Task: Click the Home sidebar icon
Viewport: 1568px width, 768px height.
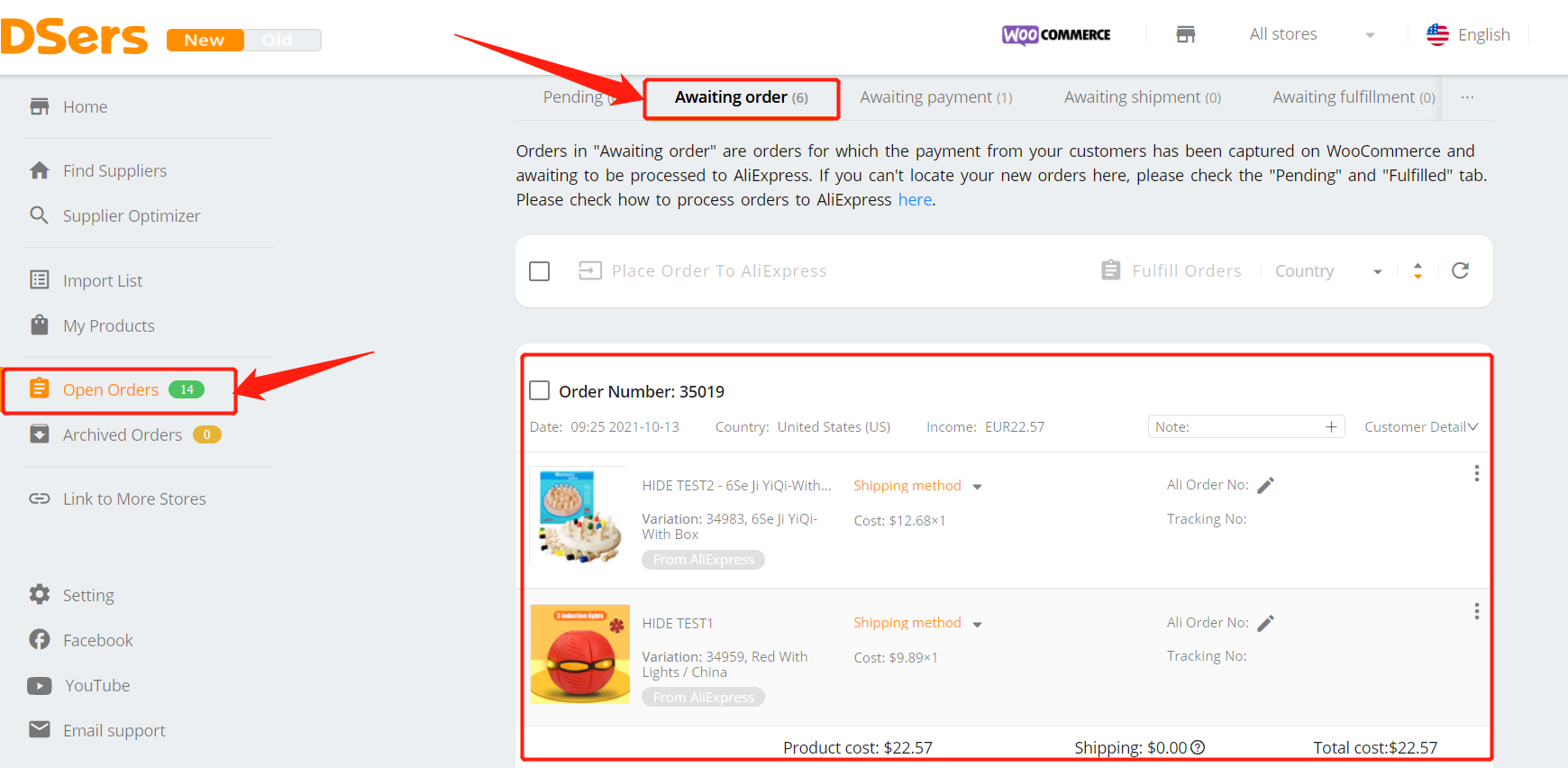Action: pos(40,106)
